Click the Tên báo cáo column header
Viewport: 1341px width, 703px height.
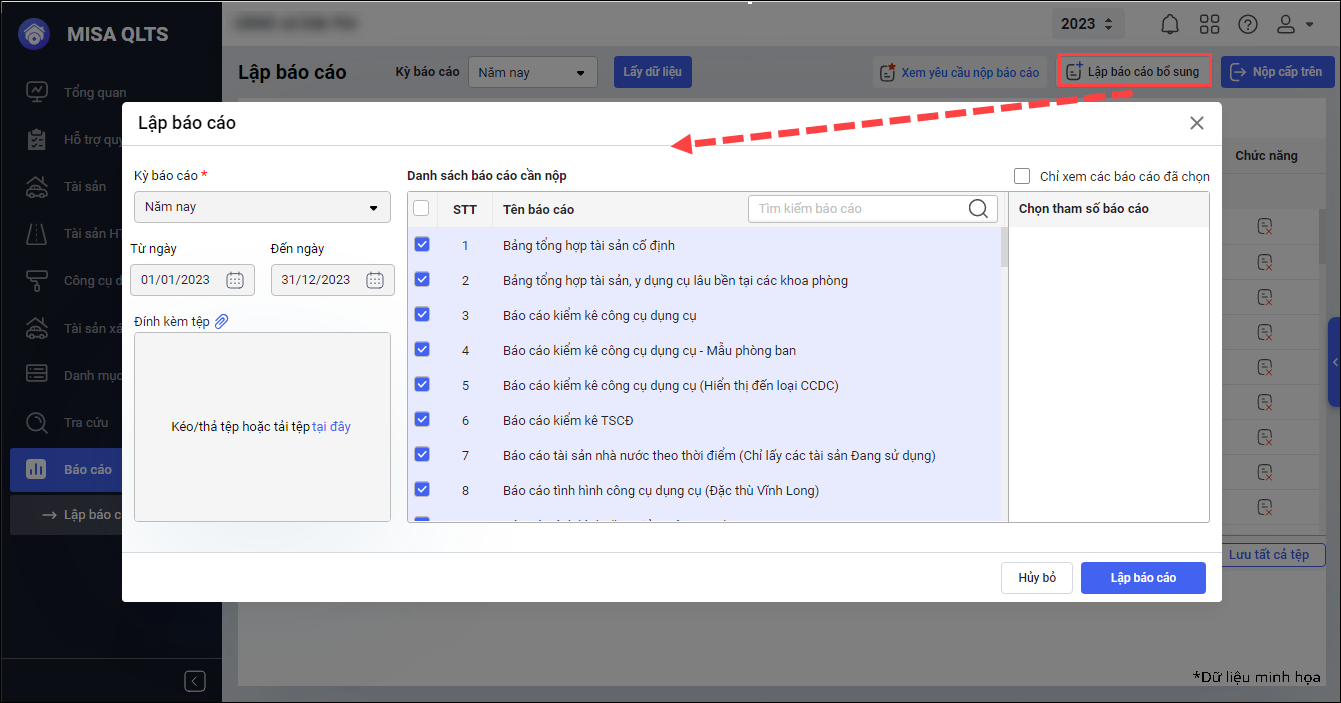[538, 209]
